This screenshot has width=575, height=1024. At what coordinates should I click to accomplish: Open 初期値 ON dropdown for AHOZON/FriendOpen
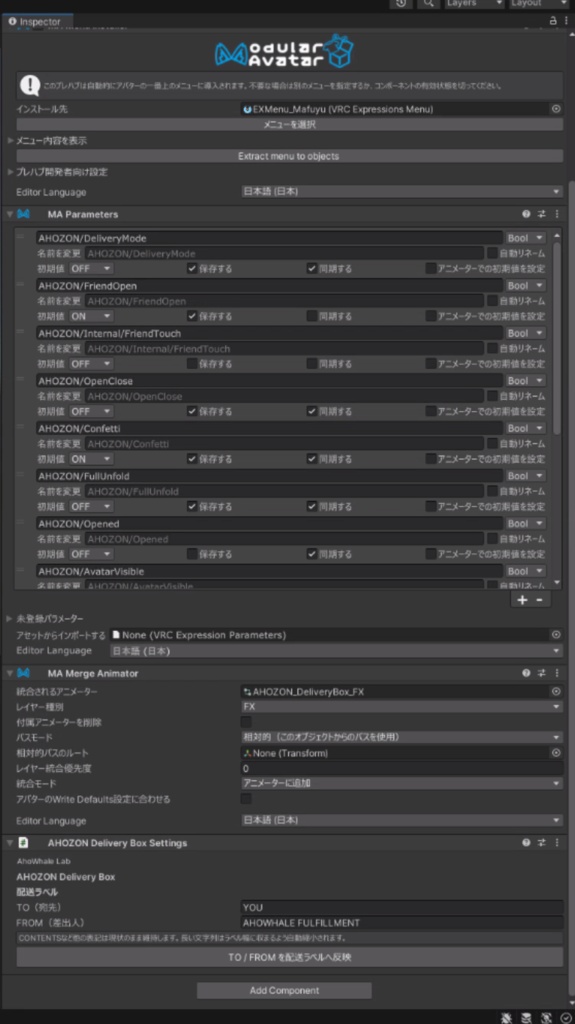coord(91,316)
